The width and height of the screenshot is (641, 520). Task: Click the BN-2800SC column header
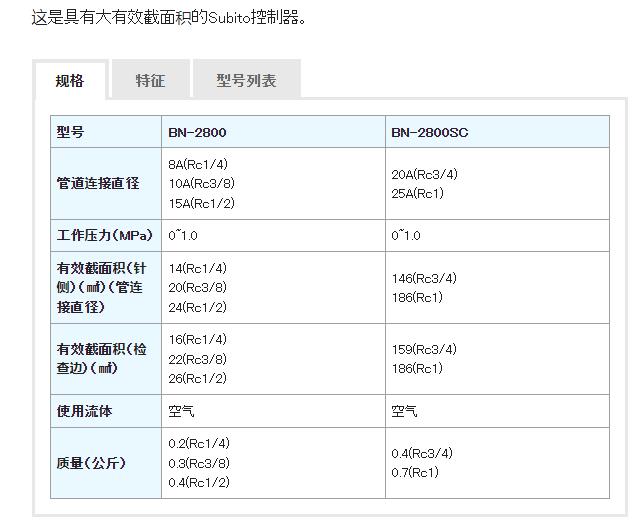coord(429,132)
